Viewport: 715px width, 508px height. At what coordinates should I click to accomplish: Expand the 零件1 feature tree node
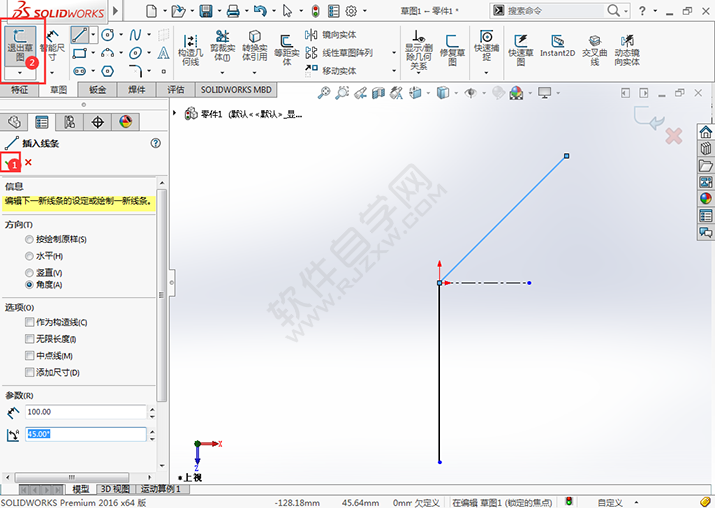click(x=174, y=113)
